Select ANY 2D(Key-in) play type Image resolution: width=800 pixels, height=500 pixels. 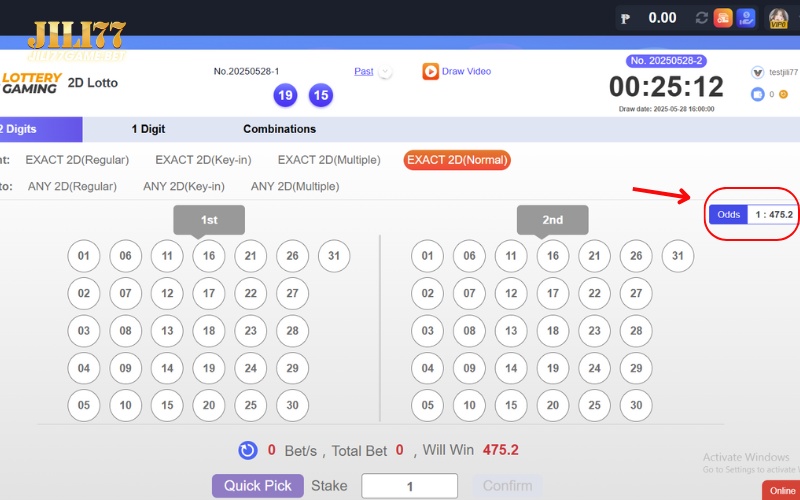[x=184, y=187]
